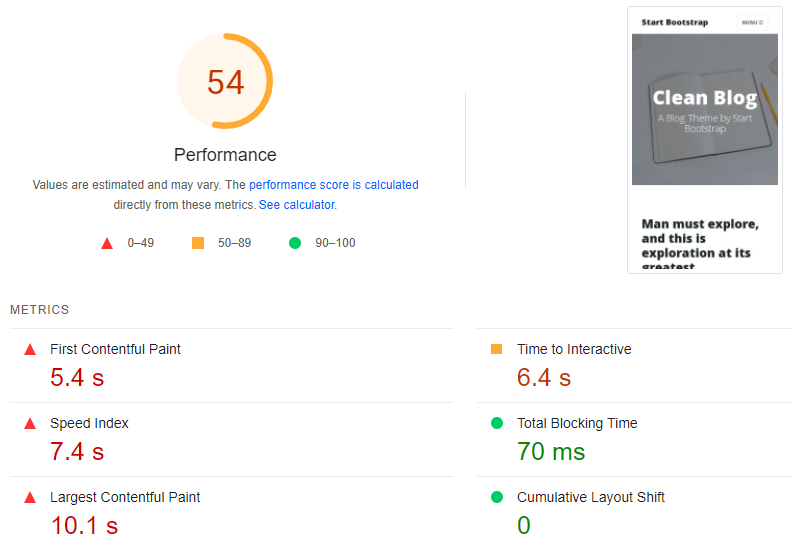This screenshot has width=792, height=545.
Task: Select the Largest Contentful Paint label
Action: (x=125, y=497)
